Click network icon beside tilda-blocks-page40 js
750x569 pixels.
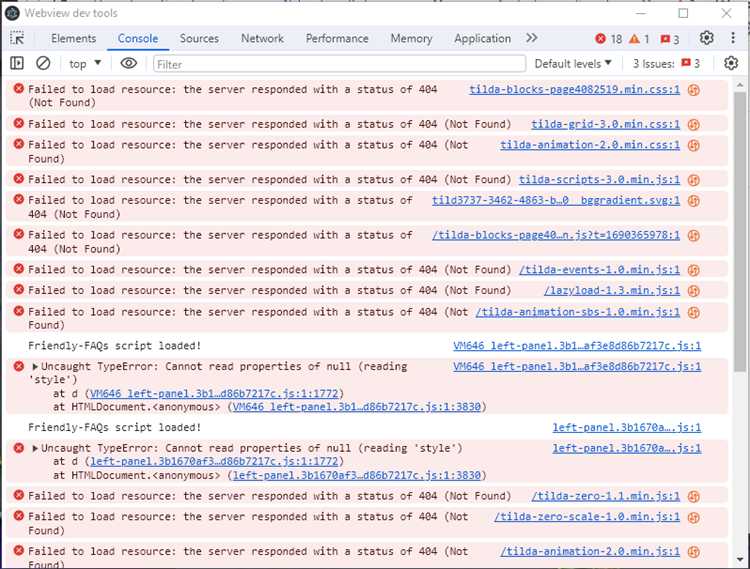pyautogui.click(x=694, y=236)
